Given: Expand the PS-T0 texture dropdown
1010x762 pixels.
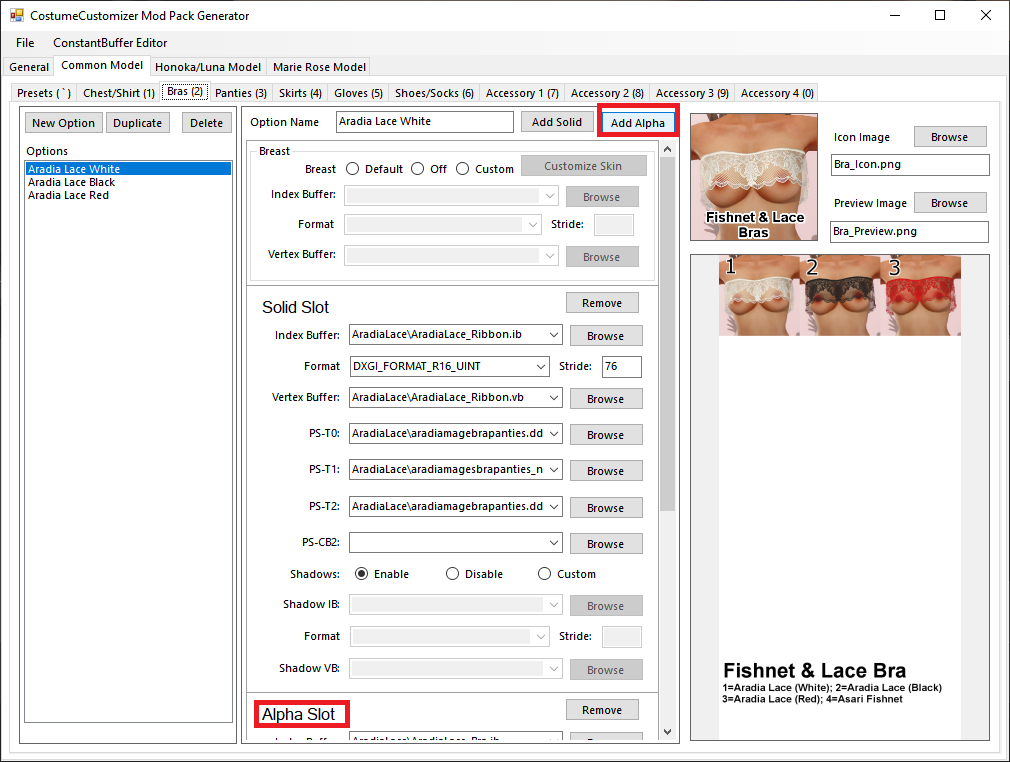Looking at the screenshot, I should [x=554, y=434].
